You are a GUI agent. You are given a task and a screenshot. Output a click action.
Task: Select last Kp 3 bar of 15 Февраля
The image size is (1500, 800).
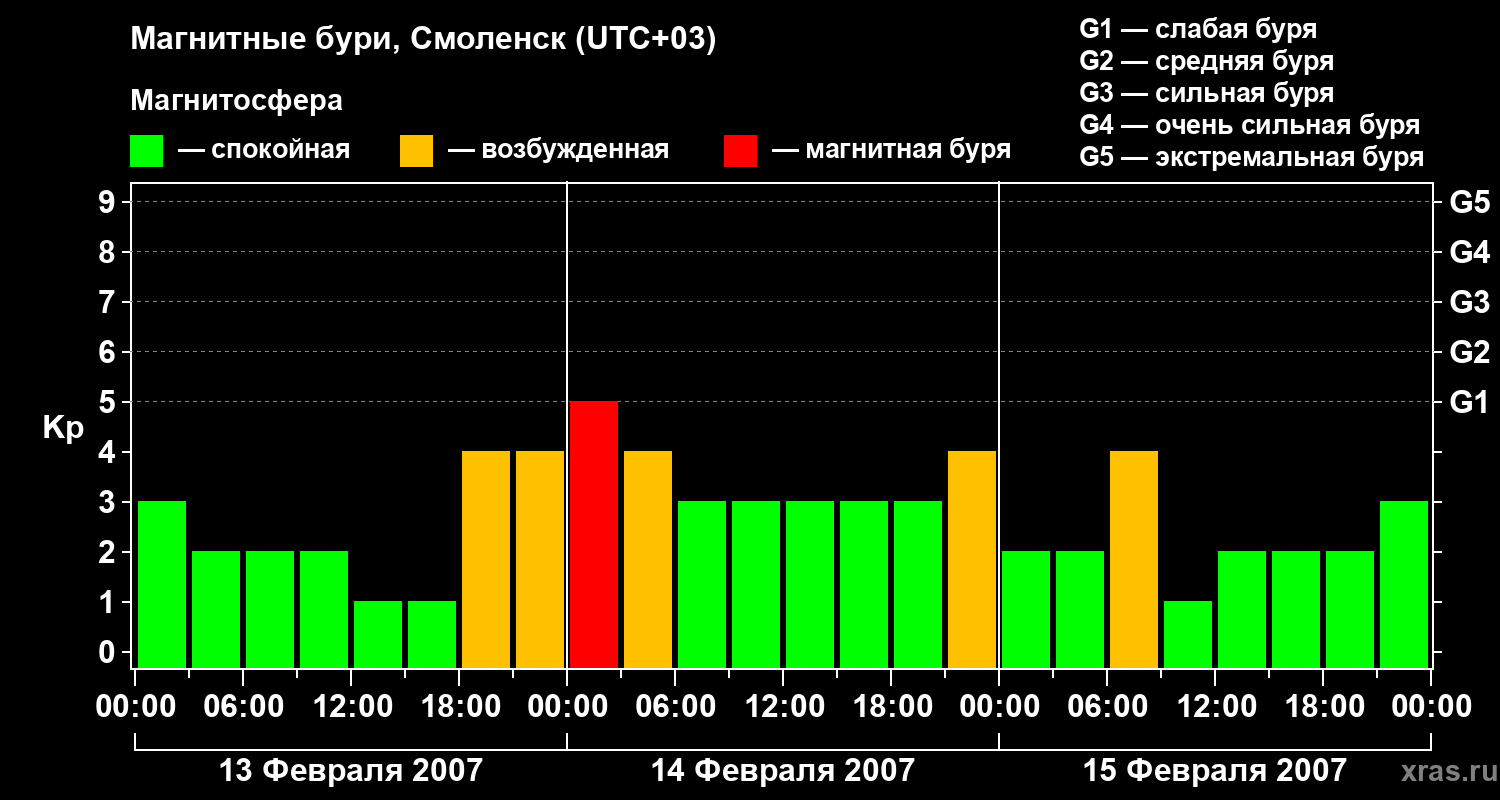point(1404,585)
